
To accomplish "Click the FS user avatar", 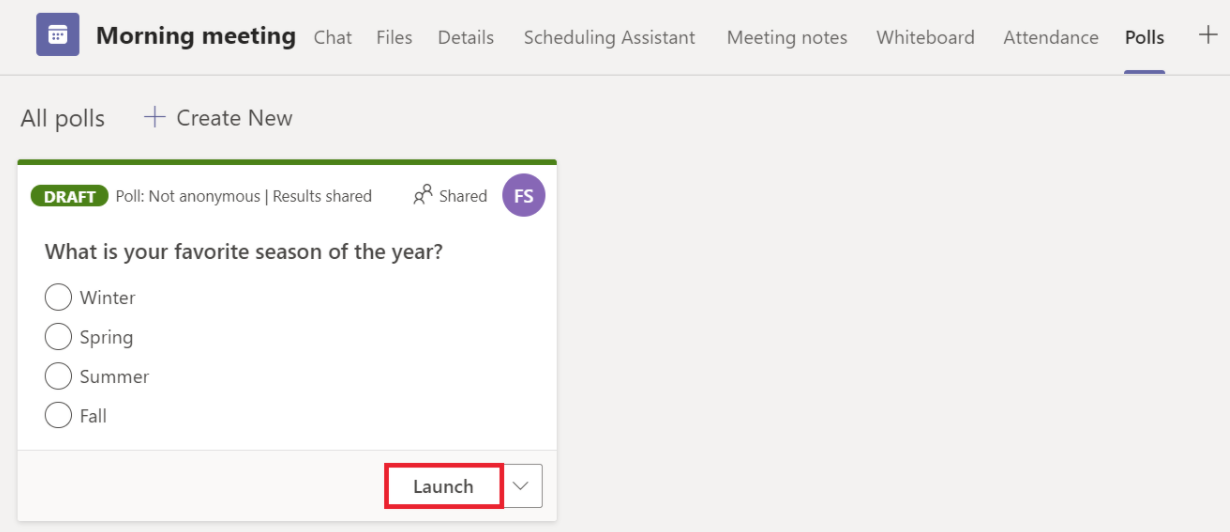I will point(524,196).
